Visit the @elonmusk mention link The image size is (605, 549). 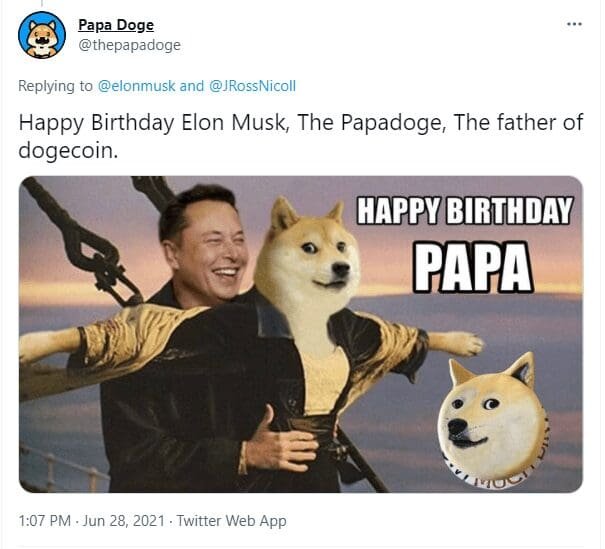point(137,86)
